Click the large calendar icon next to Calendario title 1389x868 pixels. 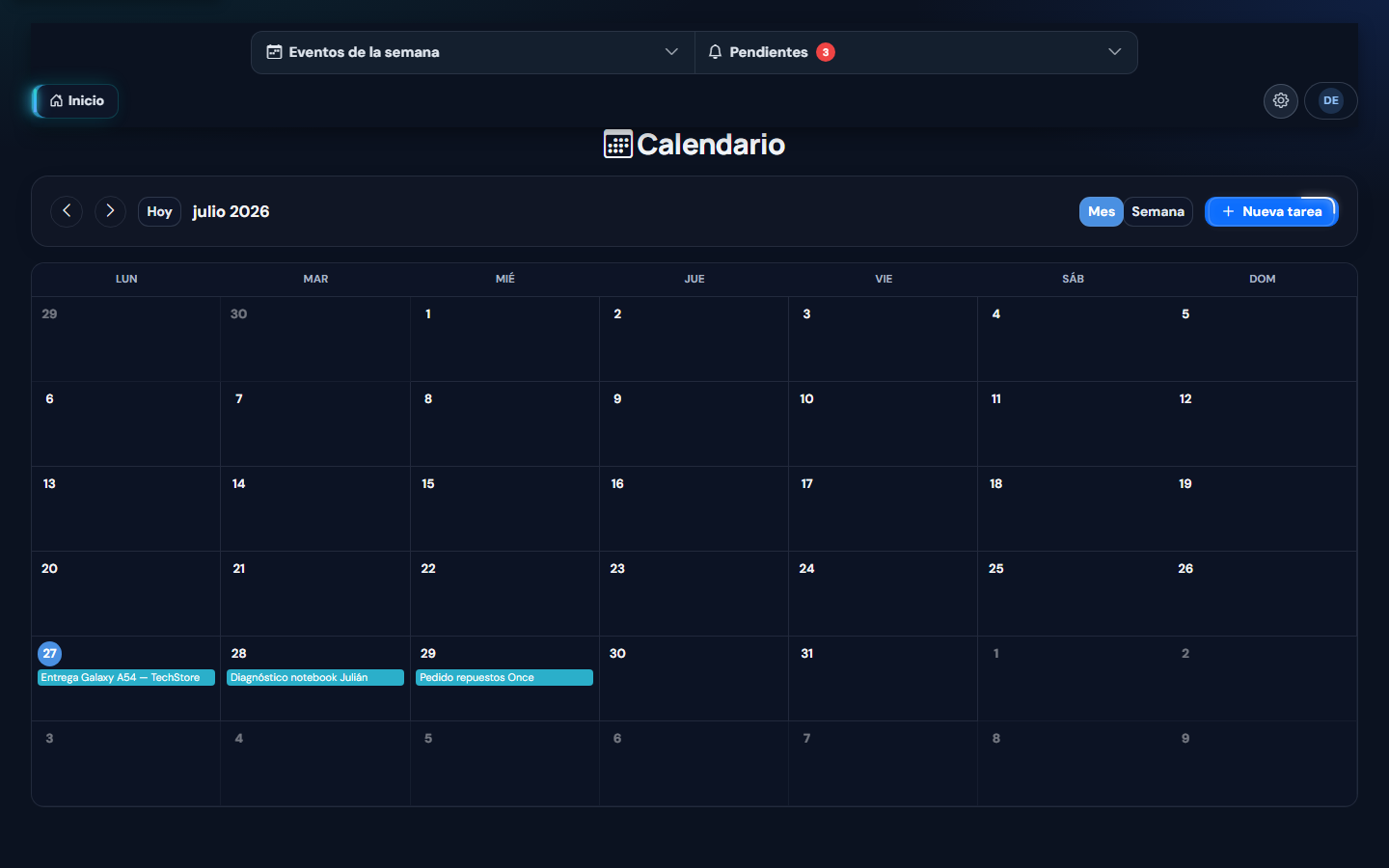[x=618, y=144]
